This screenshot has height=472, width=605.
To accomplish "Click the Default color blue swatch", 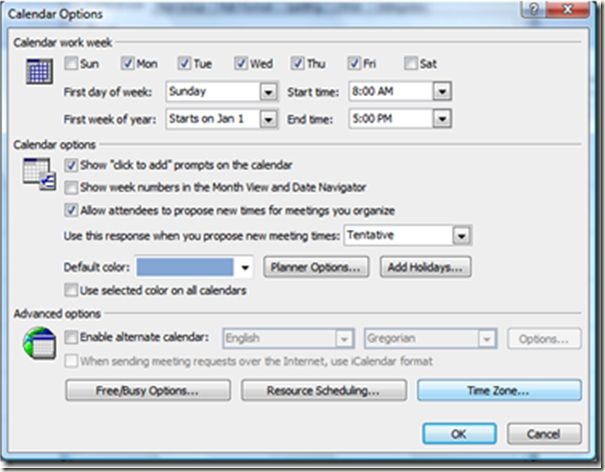I will (x=185, y=267).
